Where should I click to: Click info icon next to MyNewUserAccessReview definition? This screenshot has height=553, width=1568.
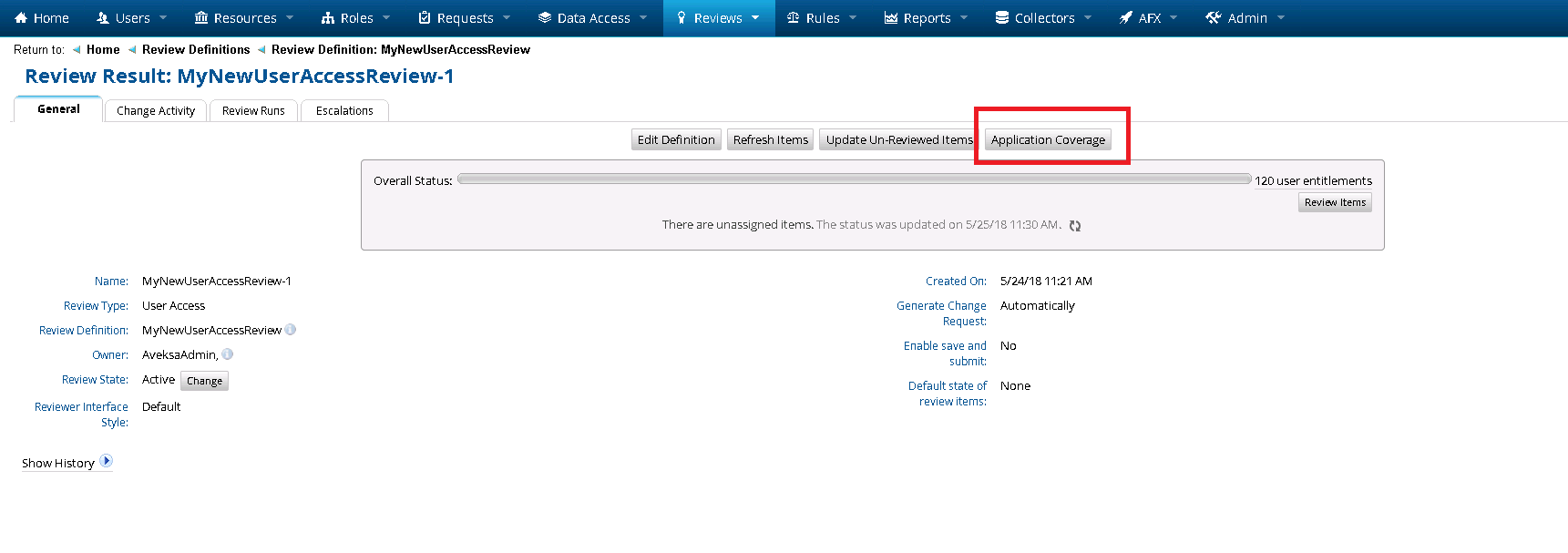click(291, 330)
